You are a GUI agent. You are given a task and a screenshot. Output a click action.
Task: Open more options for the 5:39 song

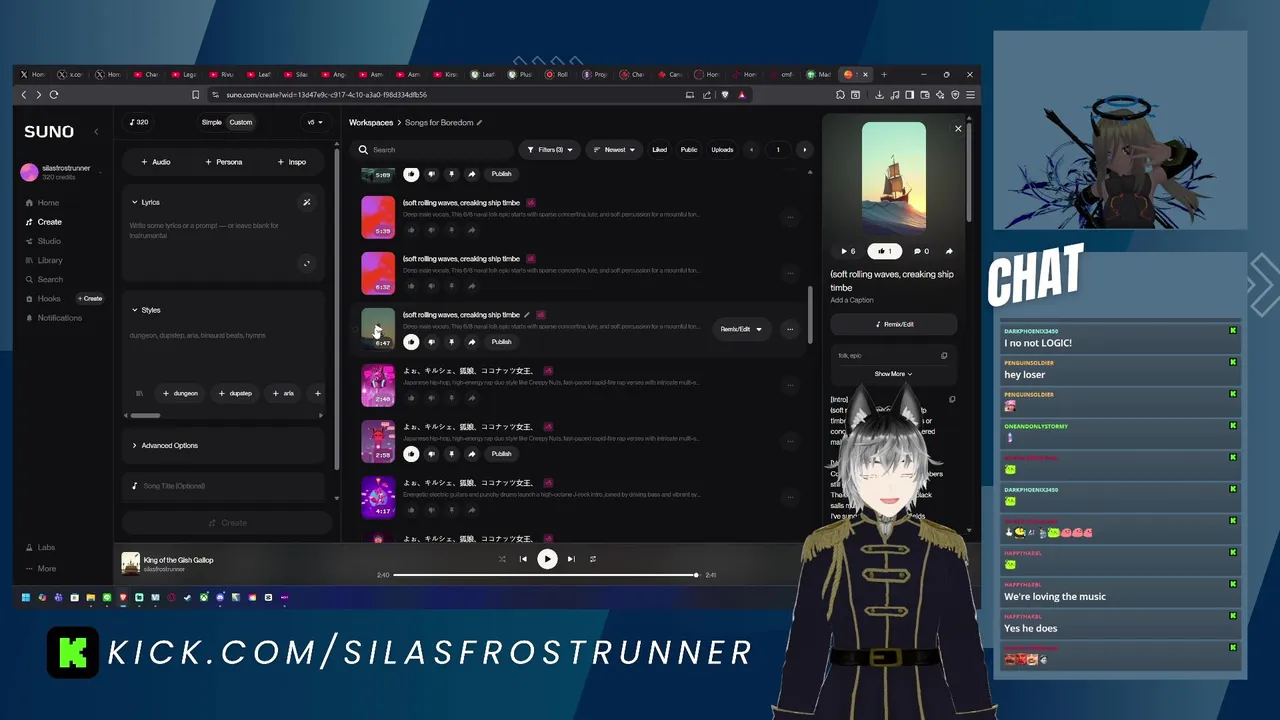pos(790,217)
